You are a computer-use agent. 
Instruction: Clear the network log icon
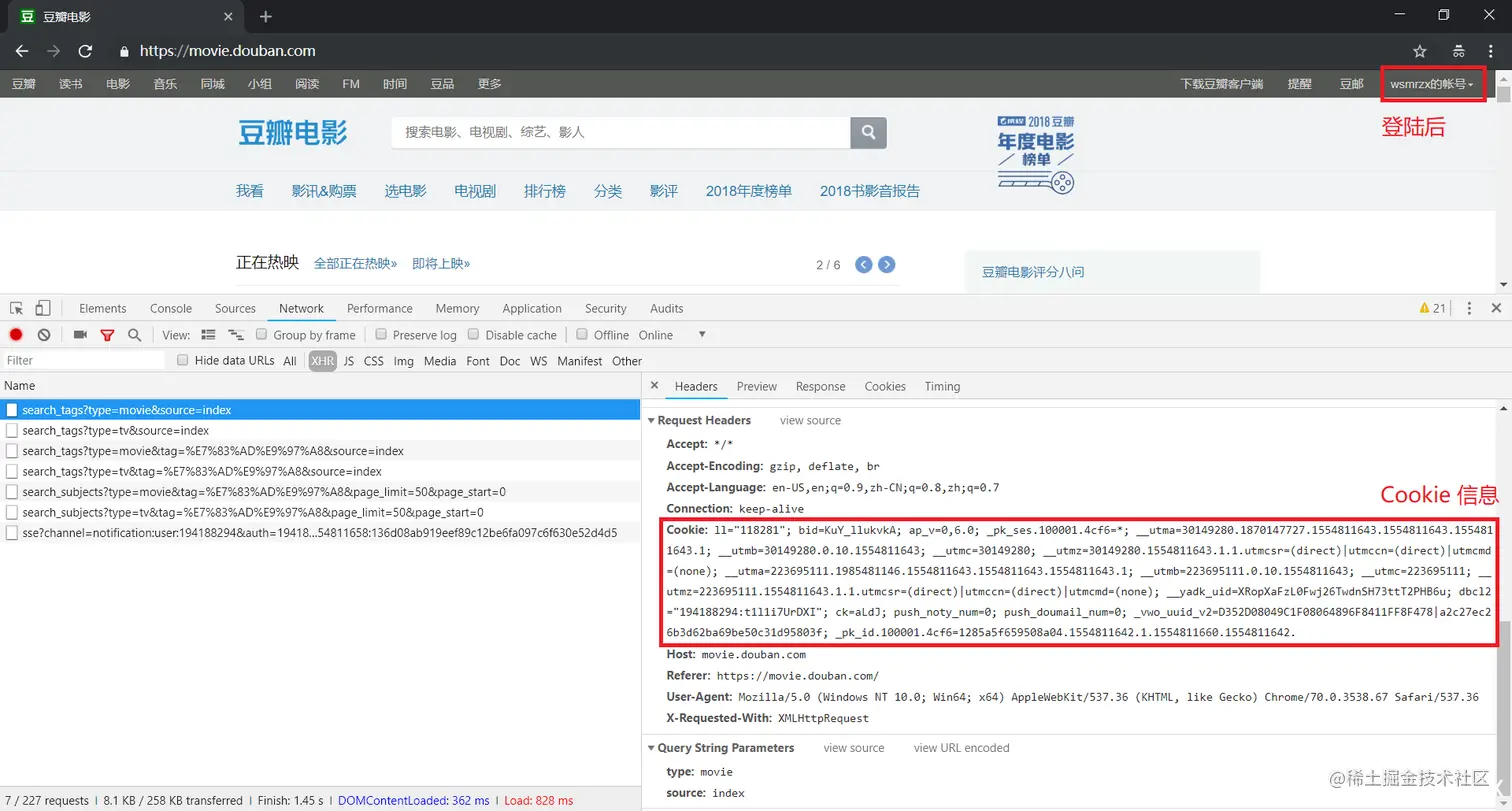(x=44, y=335)
